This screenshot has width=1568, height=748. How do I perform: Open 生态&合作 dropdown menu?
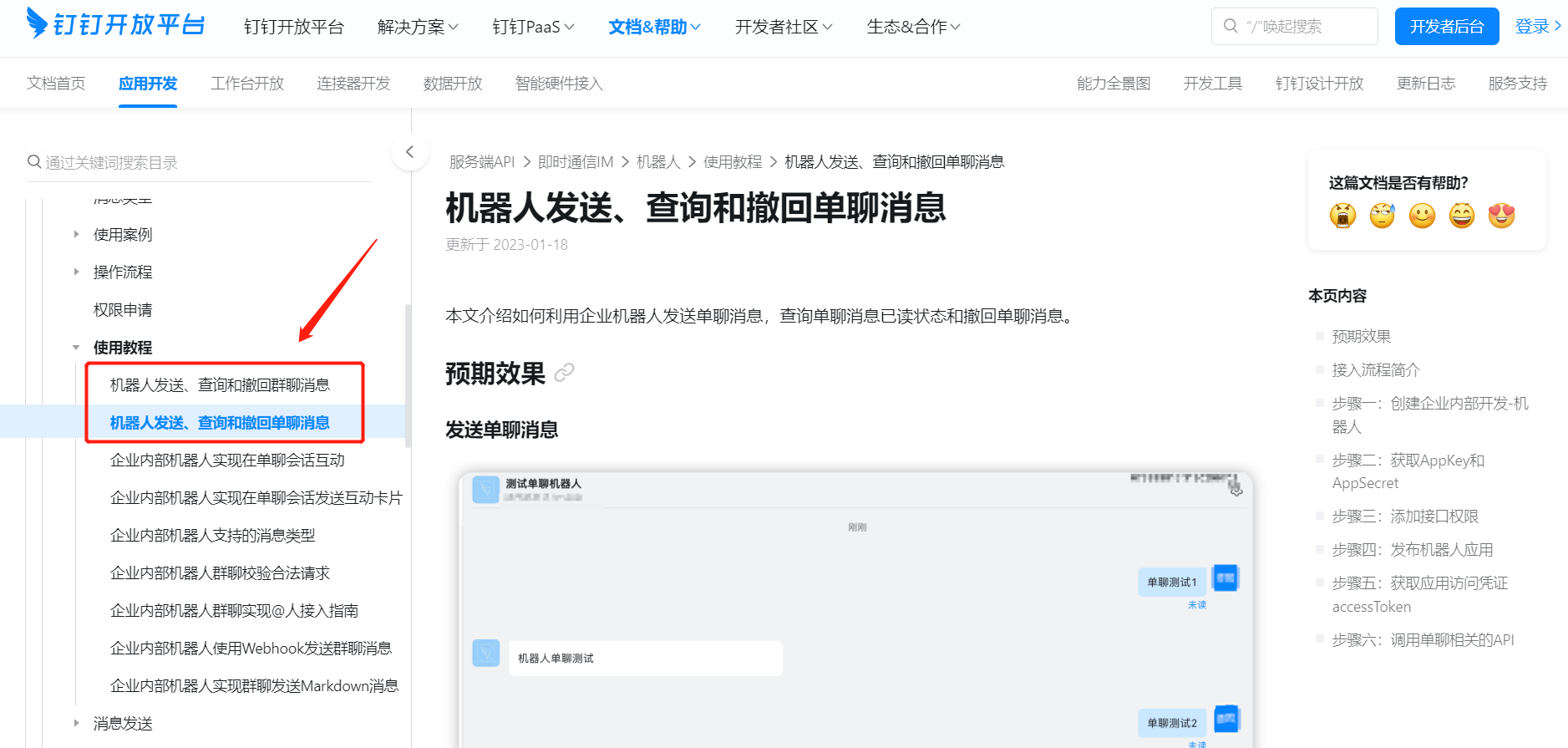coord(914,27)
